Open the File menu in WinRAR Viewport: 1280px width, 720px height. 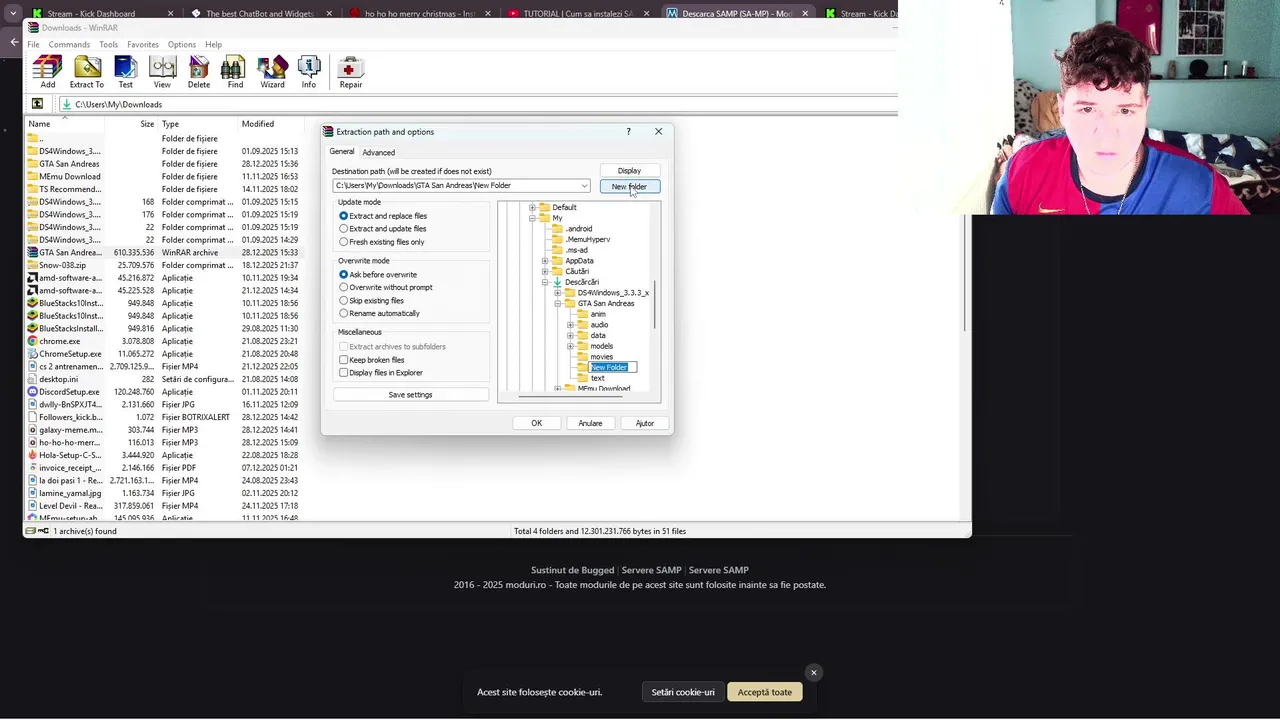tap(33, 45)
